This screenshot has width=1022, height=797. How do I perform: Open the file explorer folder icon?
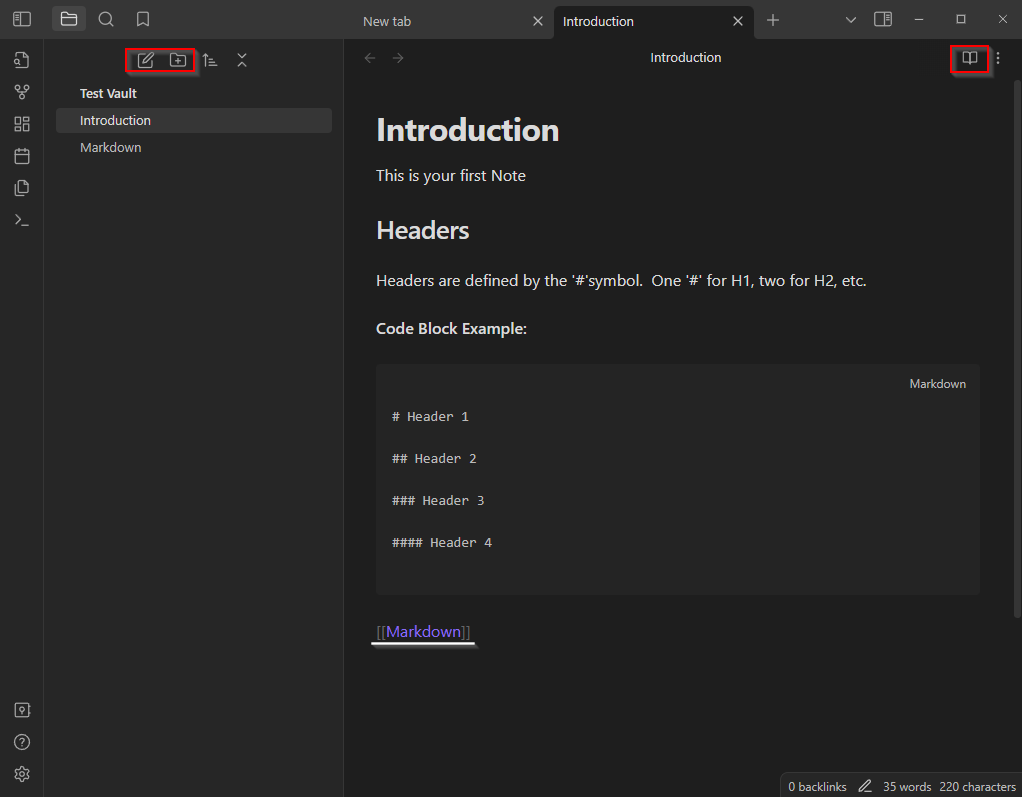[69, 20]
